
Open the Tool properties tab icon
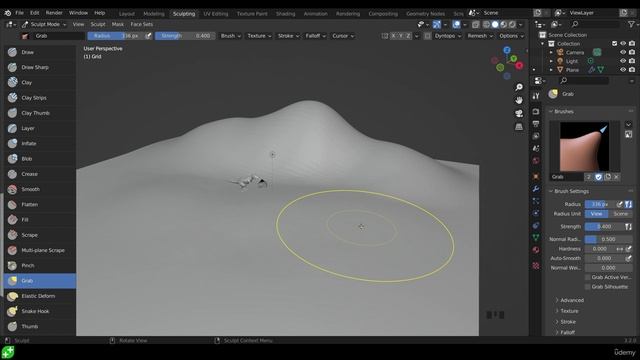click(536, 96)
